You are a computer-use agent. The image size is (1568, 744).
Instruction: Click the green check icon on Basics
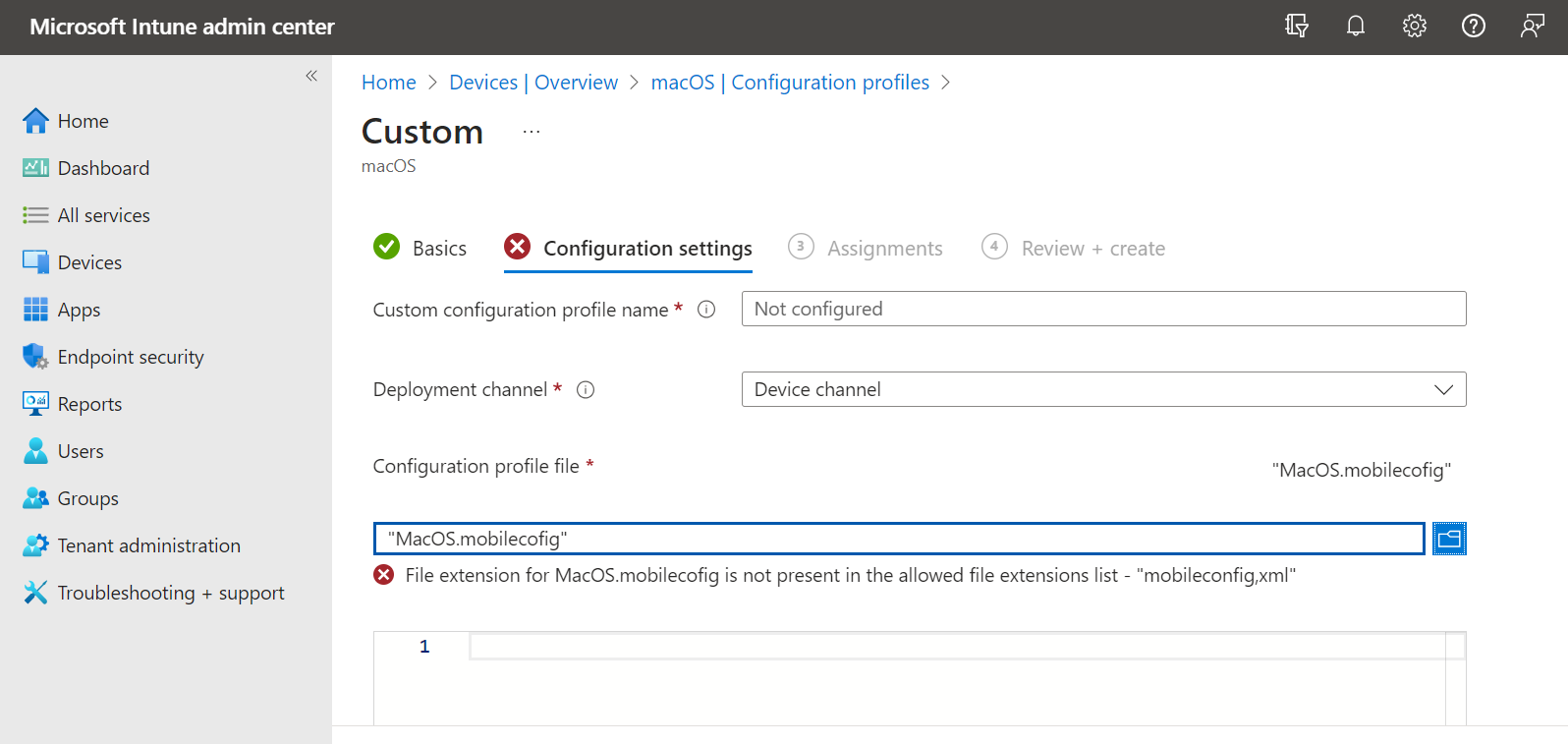pos(387,247)
